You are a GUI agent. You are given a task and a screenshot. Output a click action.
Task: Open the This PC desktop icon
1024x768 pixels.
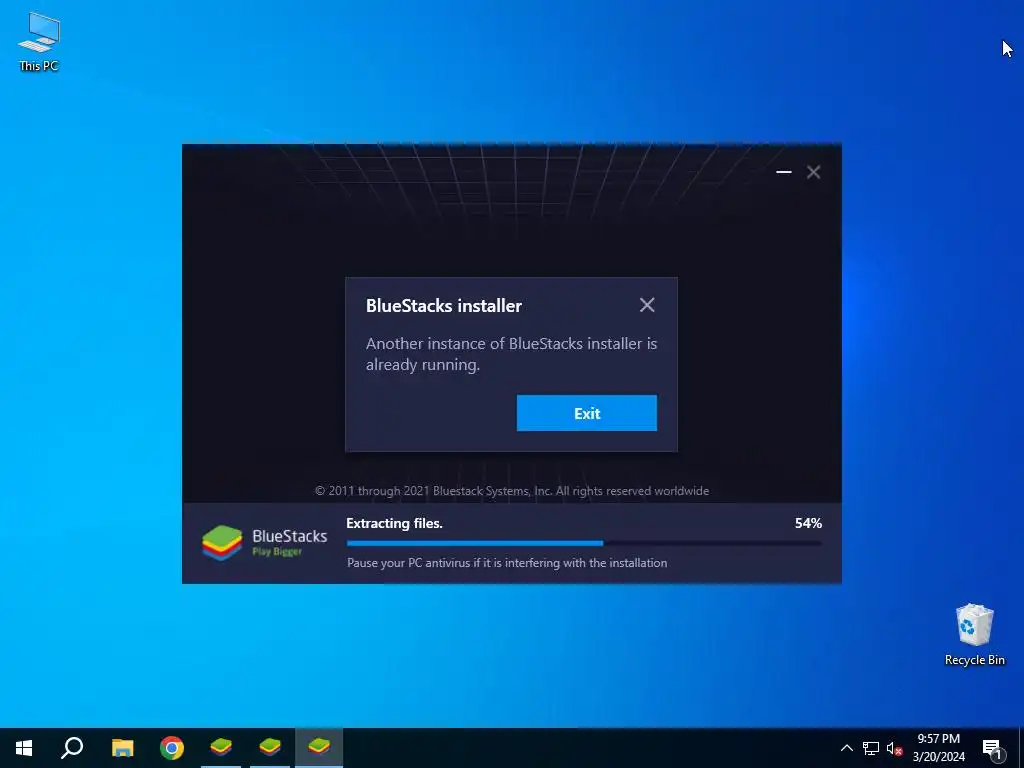(x=39, y=42)
